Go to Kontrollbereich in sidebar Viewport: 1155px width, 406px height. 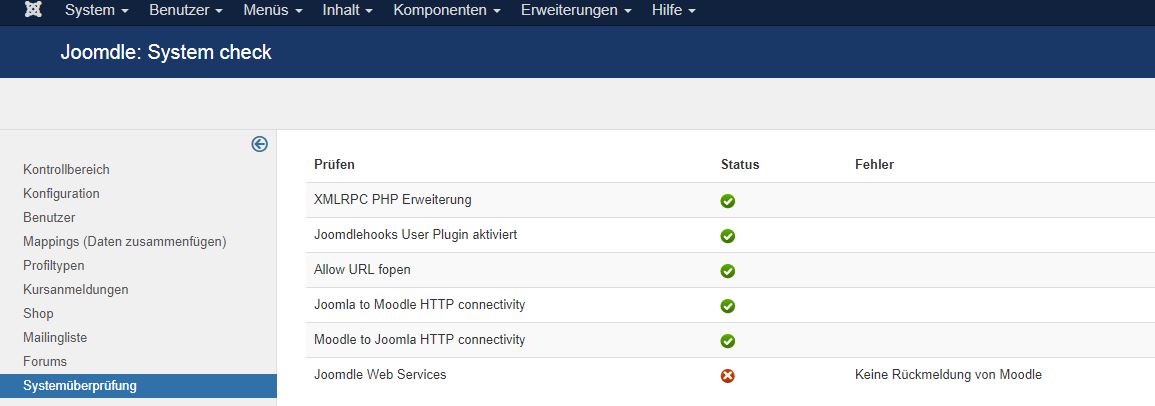pyautogui.click(x=66, y=170)
